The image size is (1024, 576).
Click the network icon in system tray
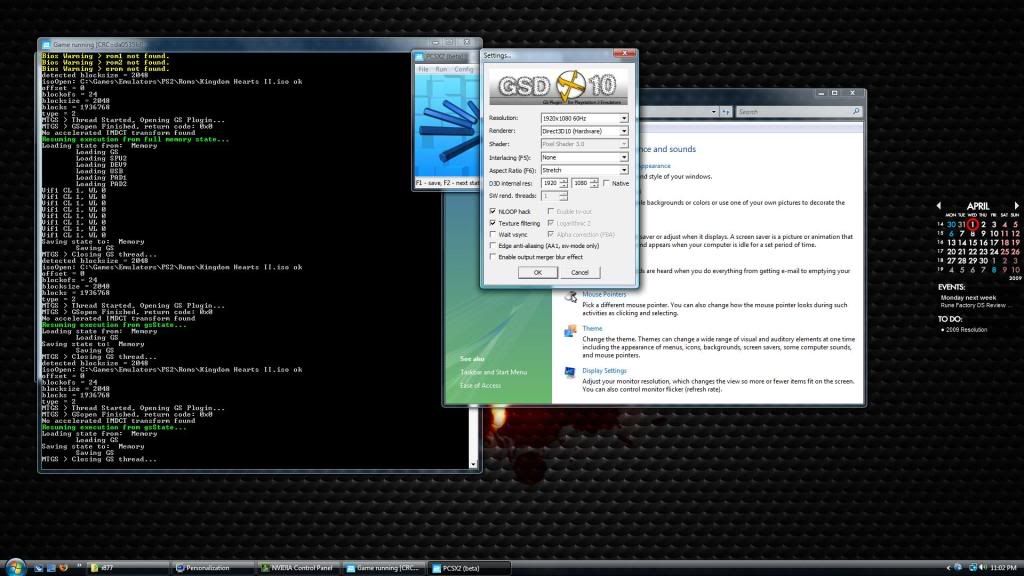(972, 568)
